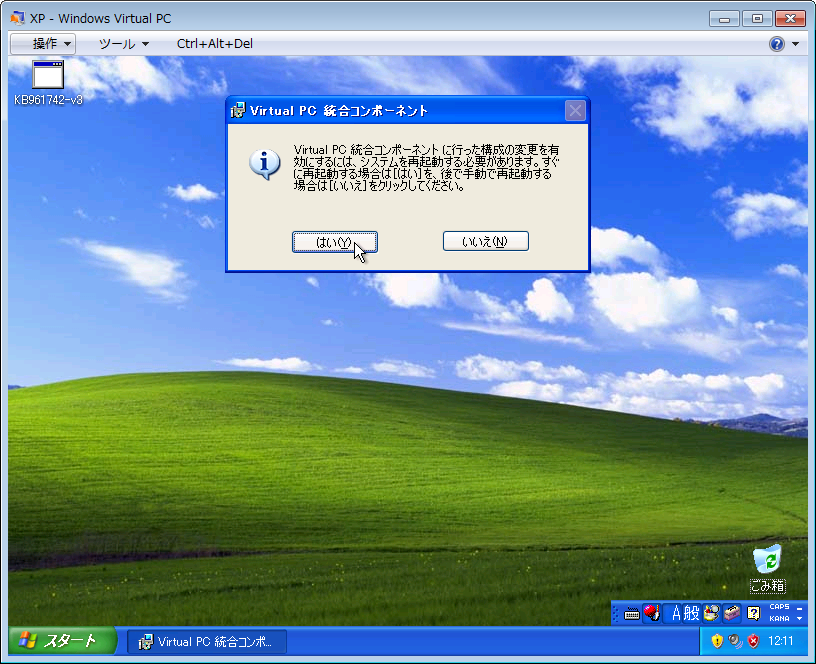Screen dimensions: 816x664
Task: Click the language bar help icon
Action: (x=754, y=614)
